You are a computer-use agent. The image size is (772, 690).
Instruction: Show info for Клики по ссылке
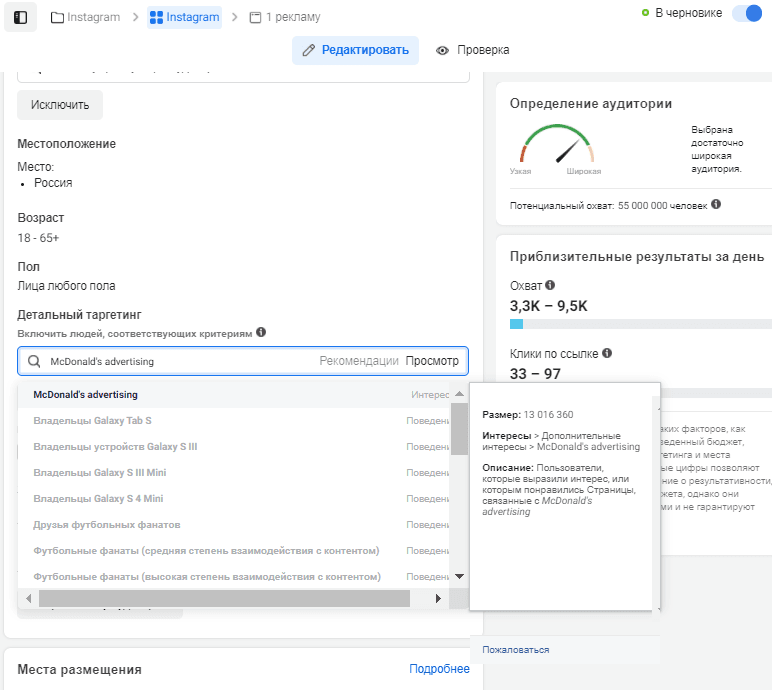tap(607, 353)
